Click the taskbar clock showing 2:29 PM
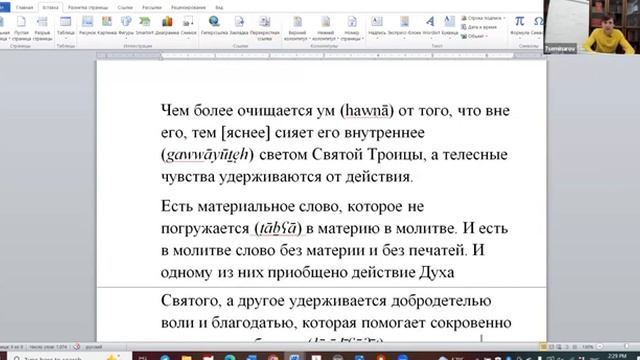Screen dimensions: 640x360 [617, 357]
